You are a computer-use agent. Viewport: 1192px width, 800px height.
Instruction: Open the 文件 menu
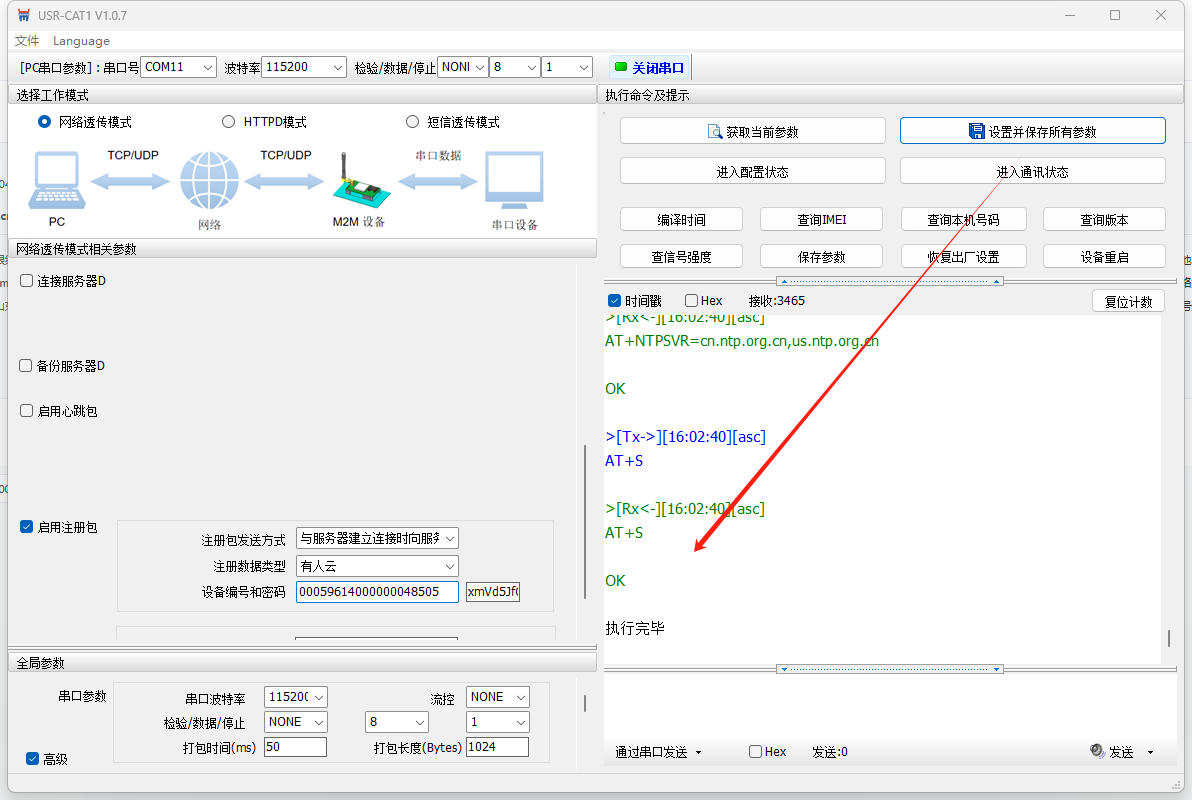pos(27,41)
